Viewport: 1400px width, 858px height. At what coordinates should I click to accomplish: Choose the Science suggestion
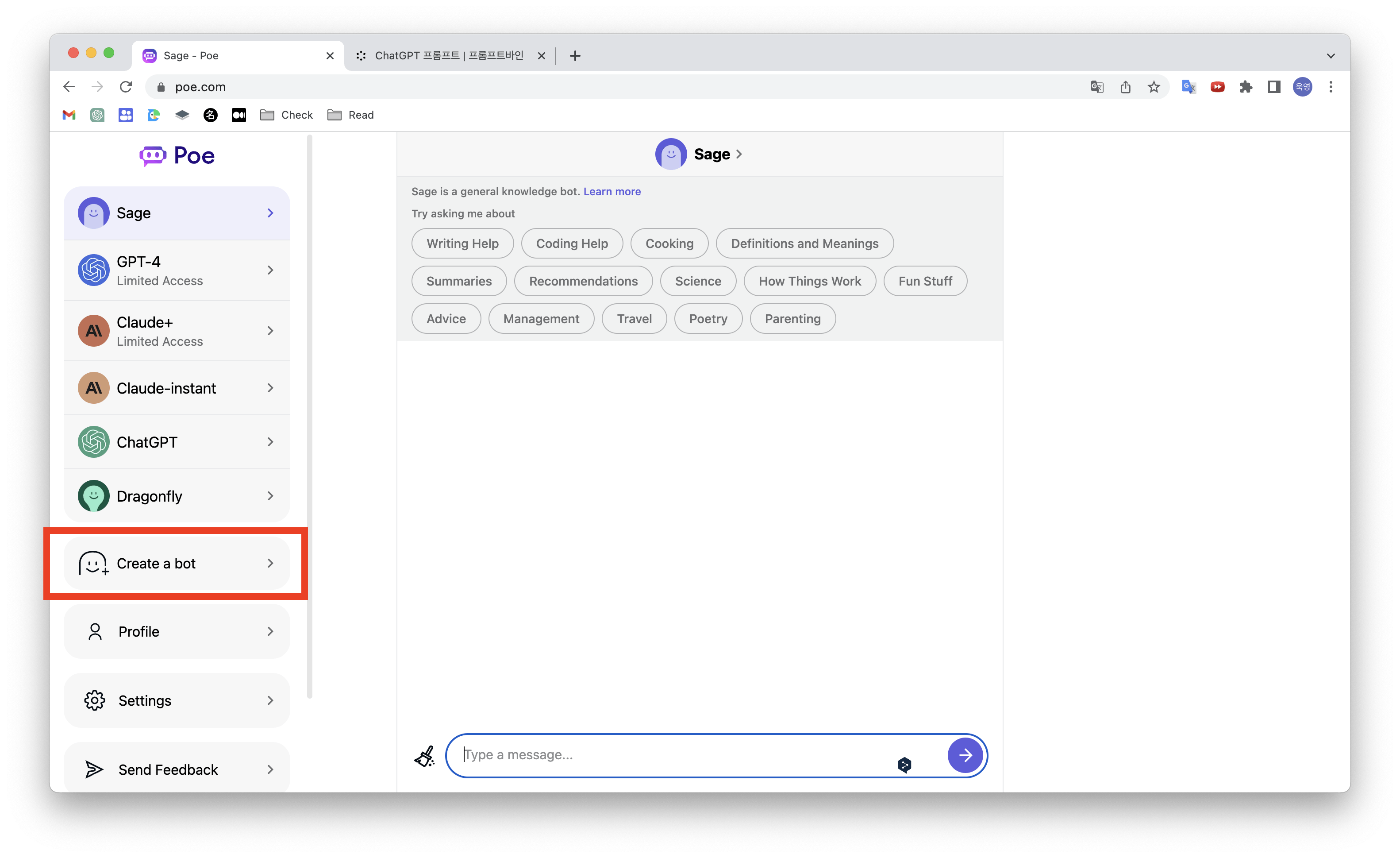click(698, 281)
